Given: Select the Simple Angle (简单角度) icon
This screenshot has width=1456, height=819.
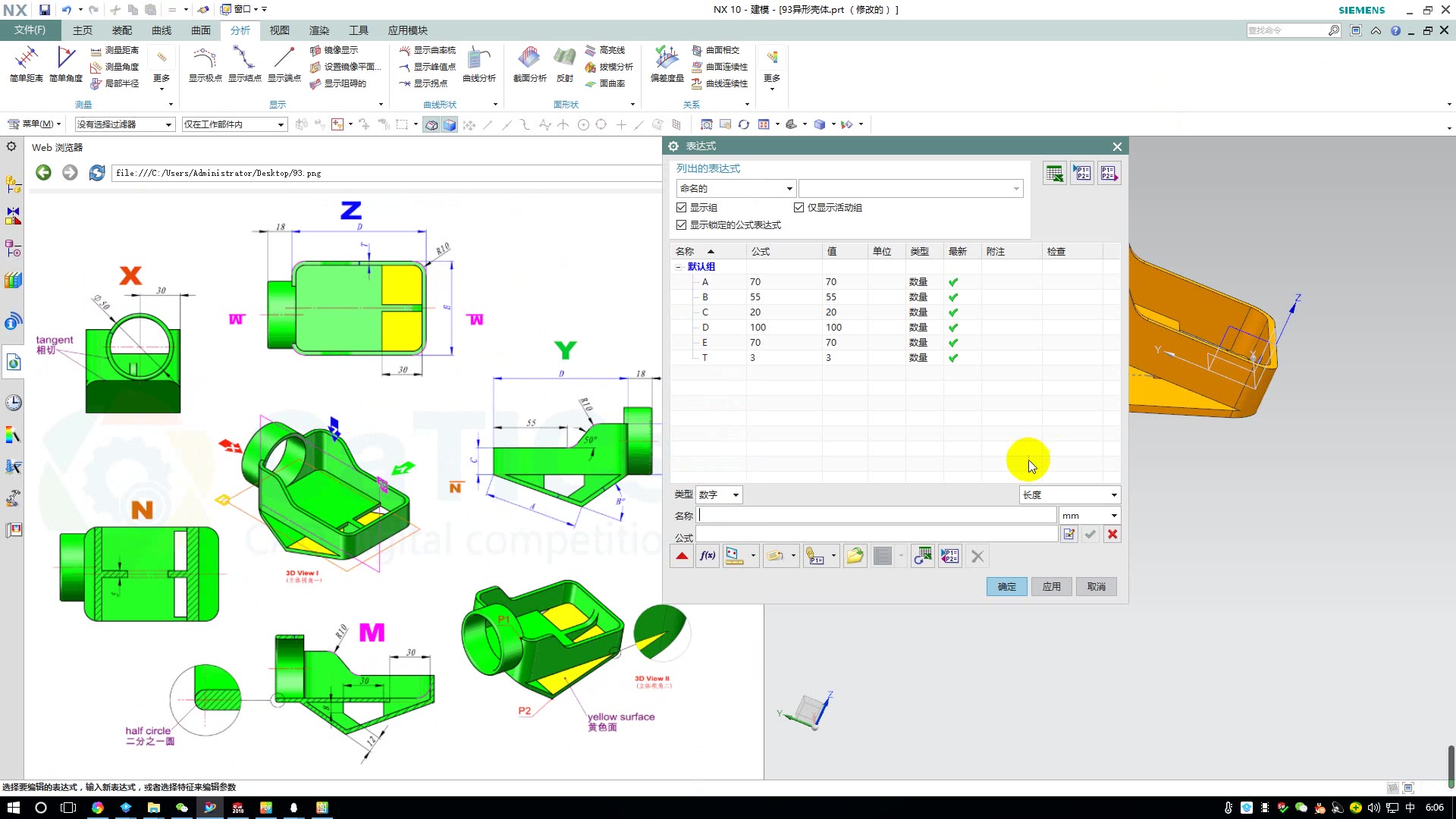Looking at the screenshot, I should point(66,62).
